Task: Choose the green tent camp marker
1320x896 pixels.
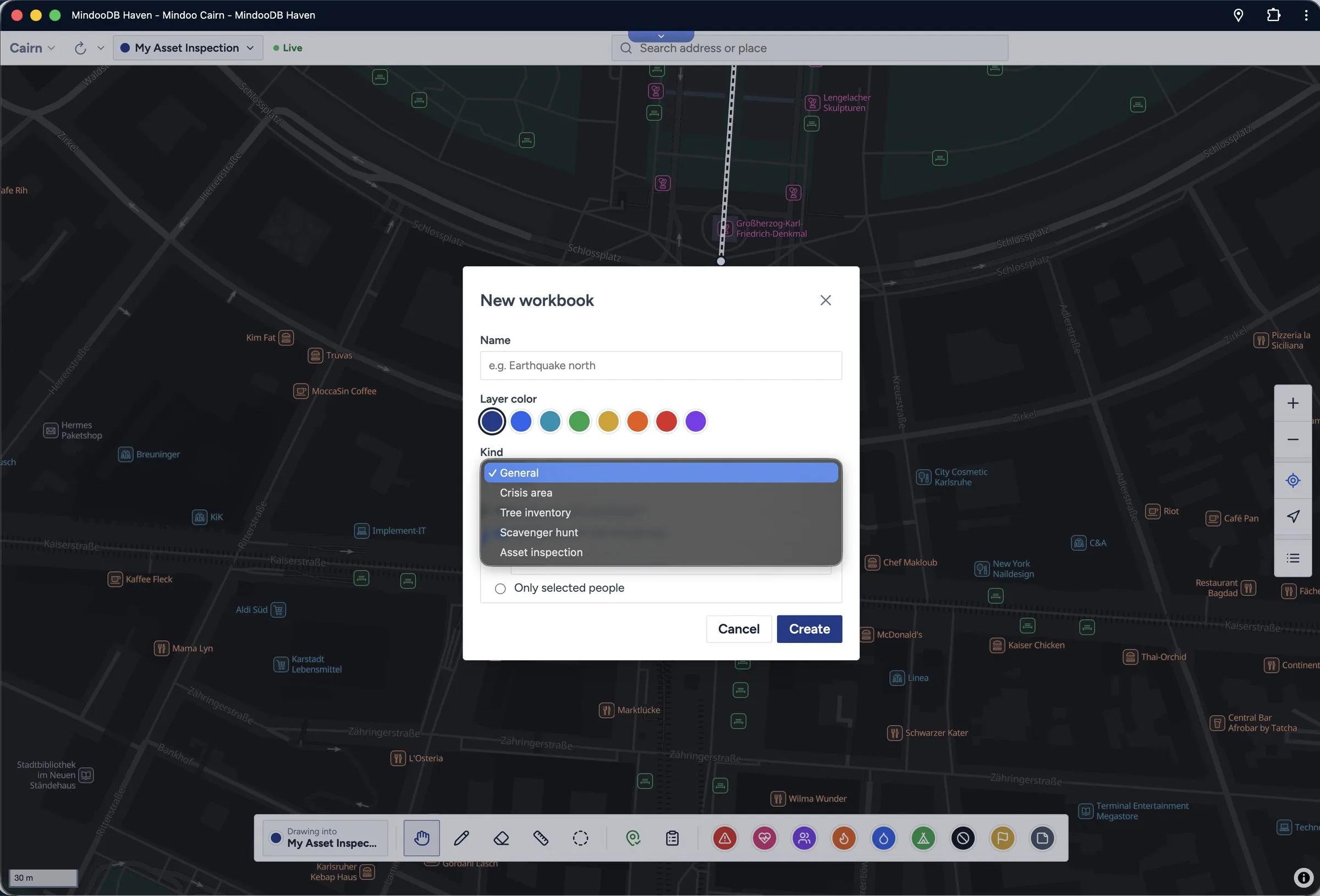Action: click(923, 838)
